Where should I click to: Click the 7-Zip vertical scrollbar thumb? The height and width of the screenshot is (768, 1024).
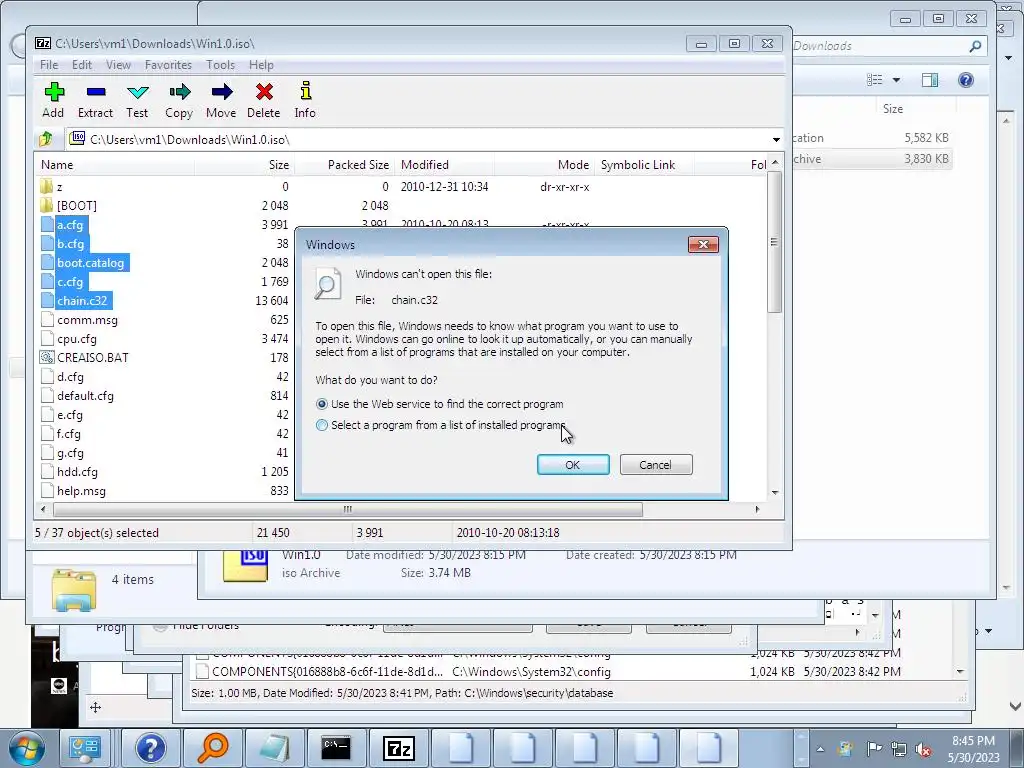[x=775, y=242]
